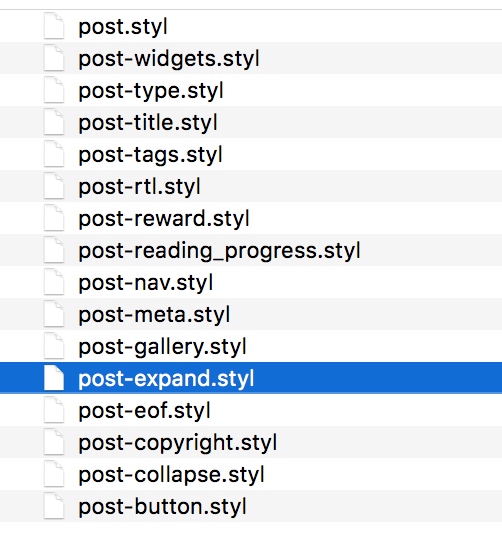Select the post-reward.styl file name
This screenshot has height=550, width=502.
point(164,219)
